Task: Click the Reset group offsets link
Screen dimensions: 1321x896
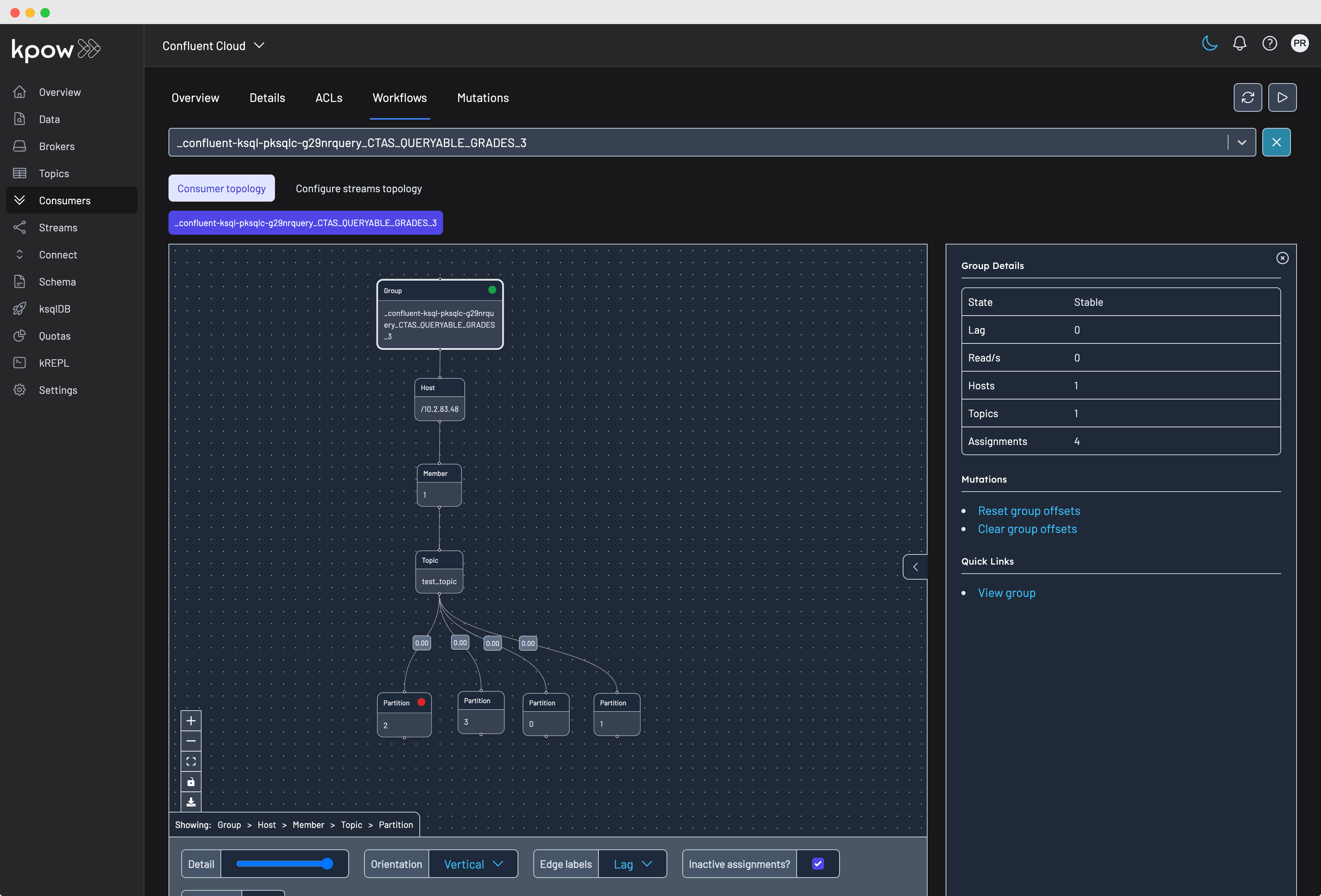Action: [1029, 510]
